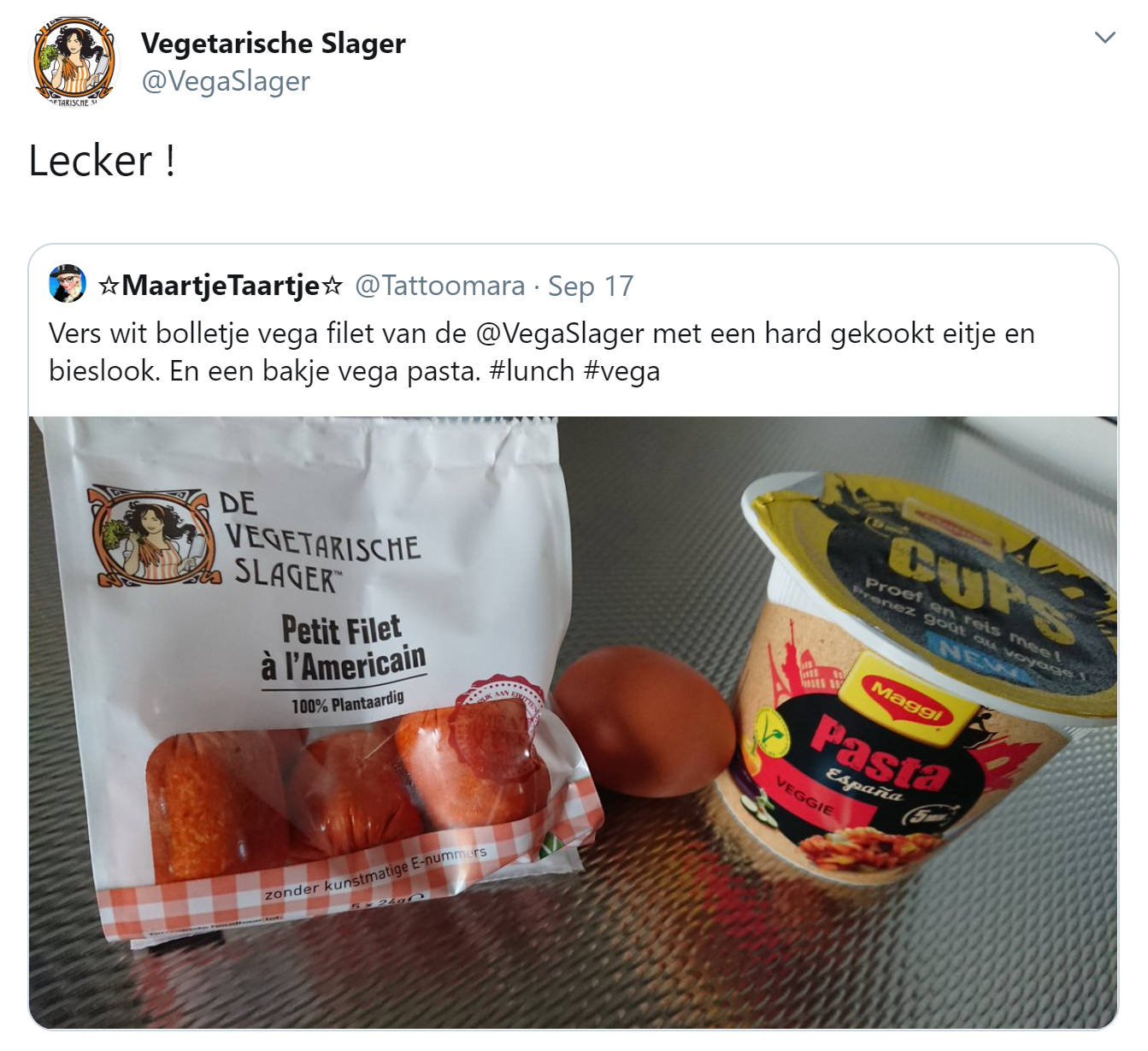The height and width of the screenshot is (1051, 1148).
Task: Expand the tweet options chevron menu
Action: (x=1105, y=37)
